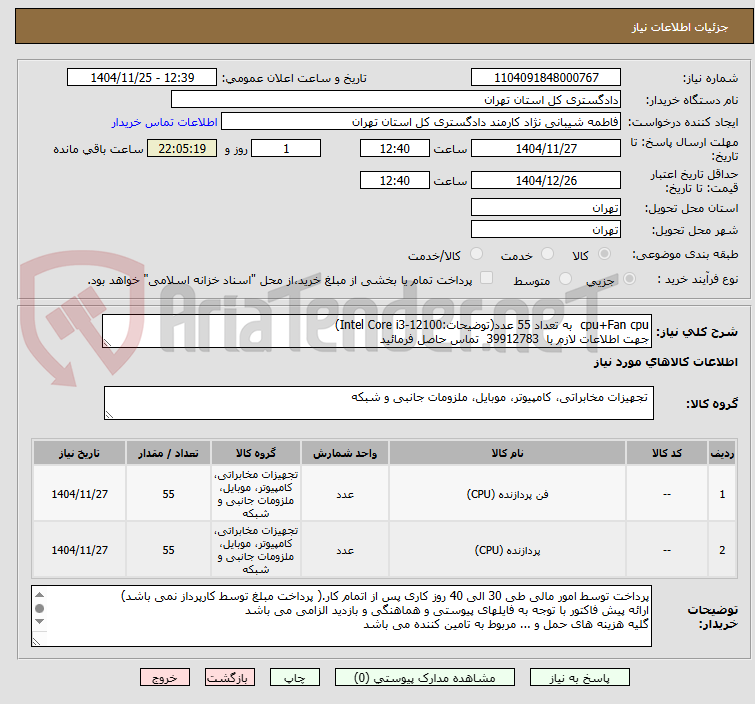Image resolution: width=755 pixels, height=704 pixels.
Task: Click the announcement date field 1404/11/25 - 12:39
Action: tap(142, 78)
